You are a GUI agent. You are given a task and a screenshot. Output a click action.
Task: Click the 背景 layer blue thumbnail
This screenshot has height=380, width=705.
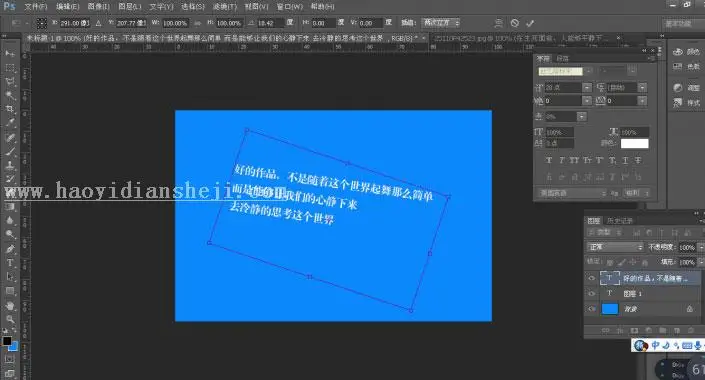(610, 309)
